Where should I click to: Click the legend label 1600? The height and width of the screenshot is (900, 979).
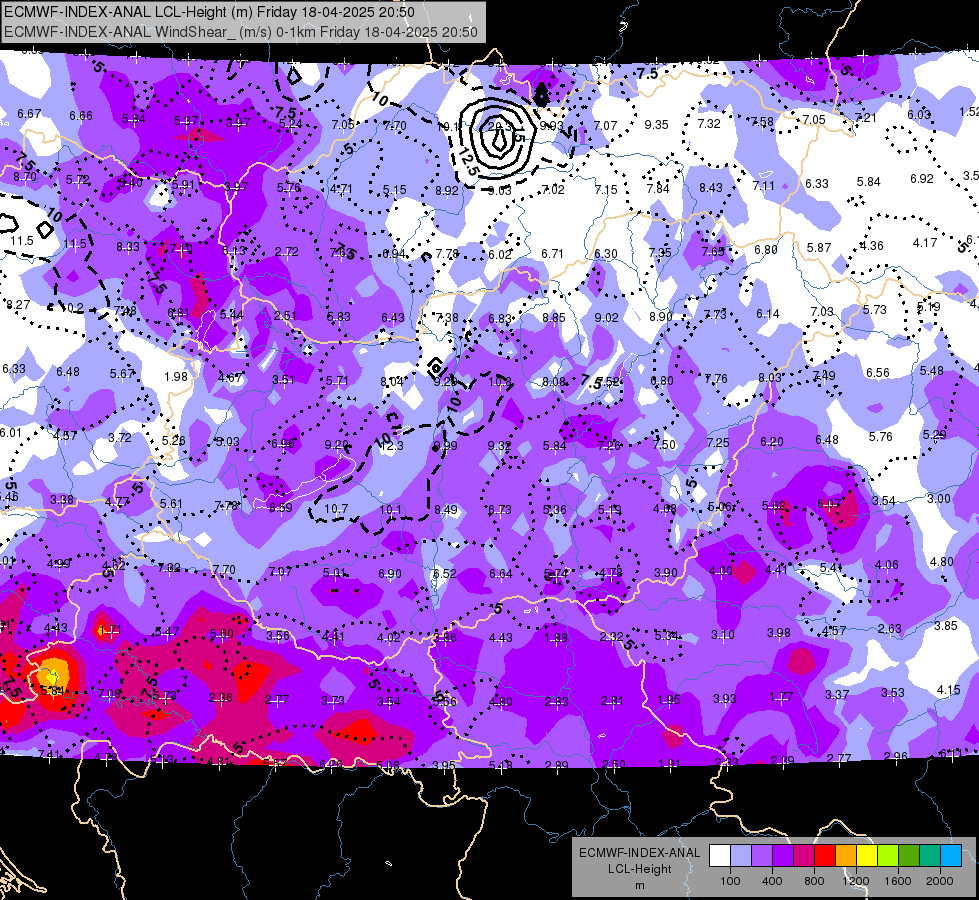pyautogui.click(x=897, y=881)
